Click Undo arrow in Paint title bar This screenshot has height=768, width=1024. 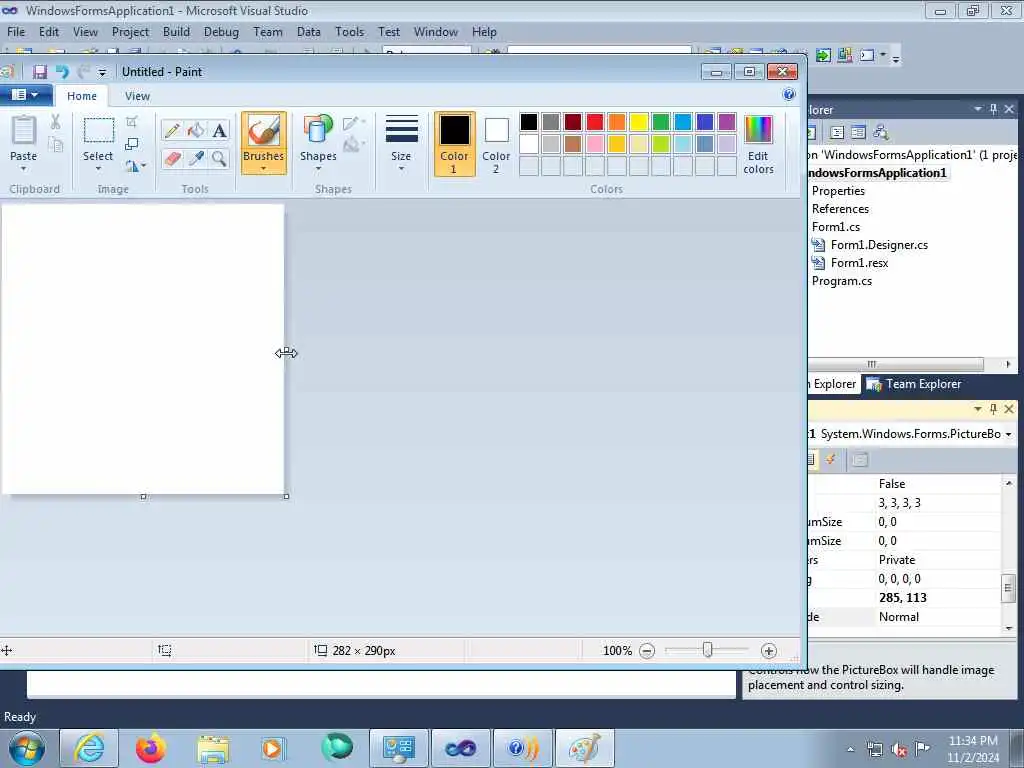pyautogui.click(x=62, y=72)
